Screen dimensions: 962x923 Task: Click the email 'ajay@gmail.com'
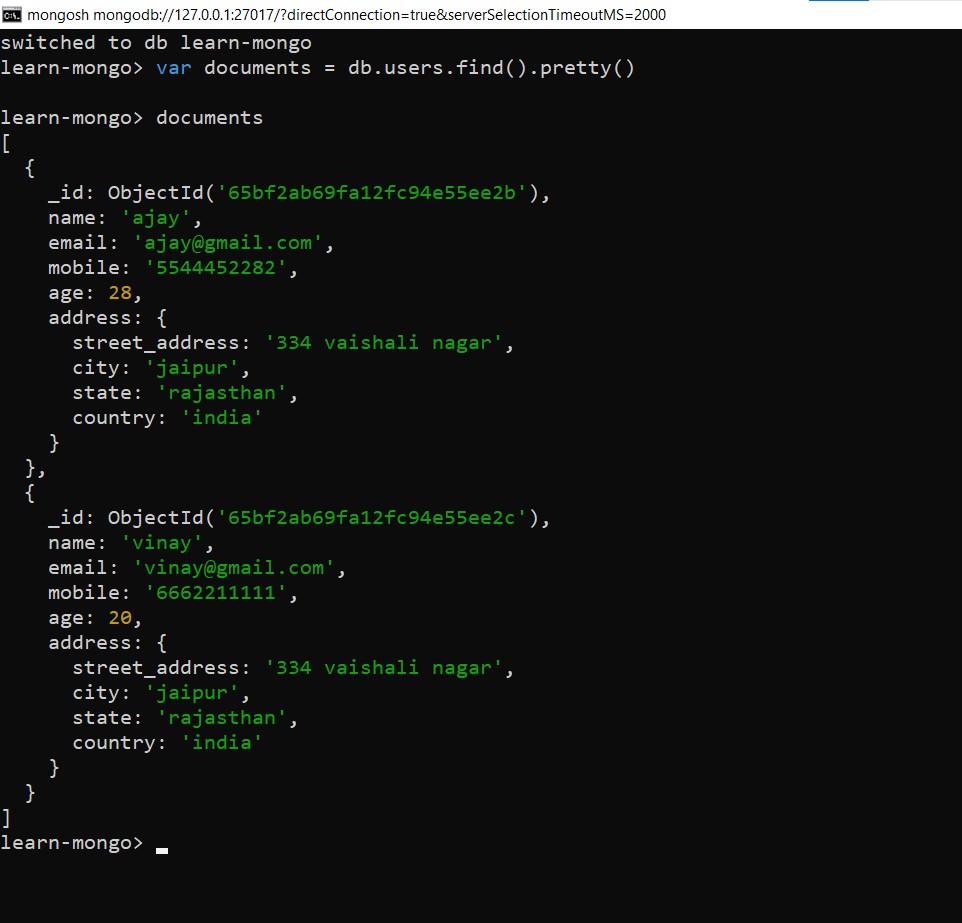[228, 243]
